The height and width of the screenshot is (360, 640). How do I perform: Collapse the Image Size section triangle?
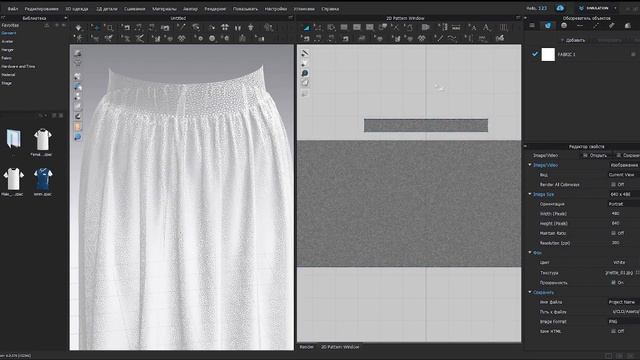pos(530,194)
